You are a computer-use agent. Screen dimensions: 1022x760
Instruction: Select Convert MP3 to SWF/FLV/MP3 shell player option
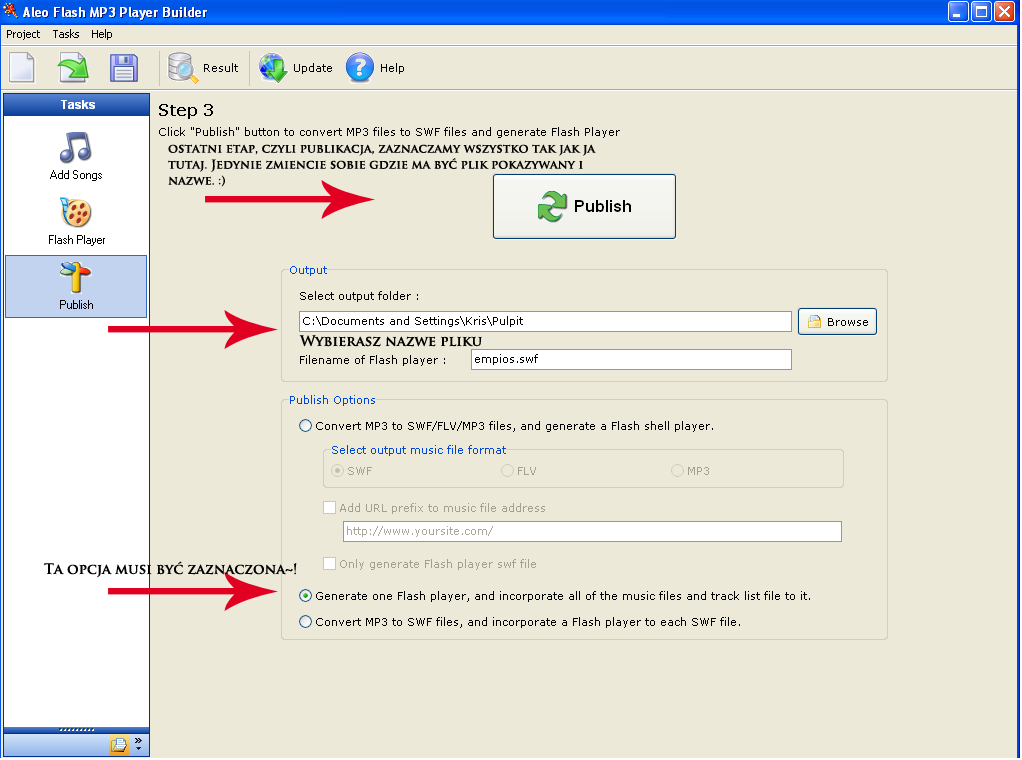[305, 426]
